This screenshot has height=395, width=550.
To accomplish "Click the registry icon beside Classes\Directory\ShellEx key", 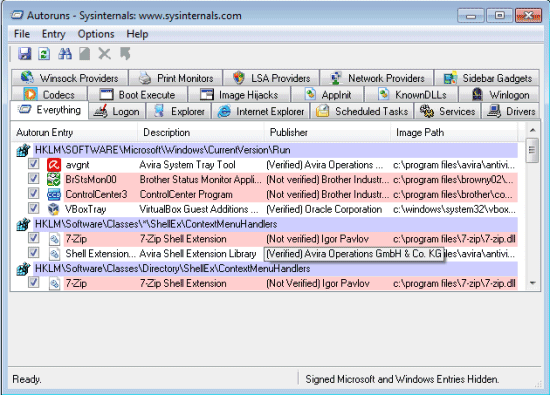I will pos(24,269).
